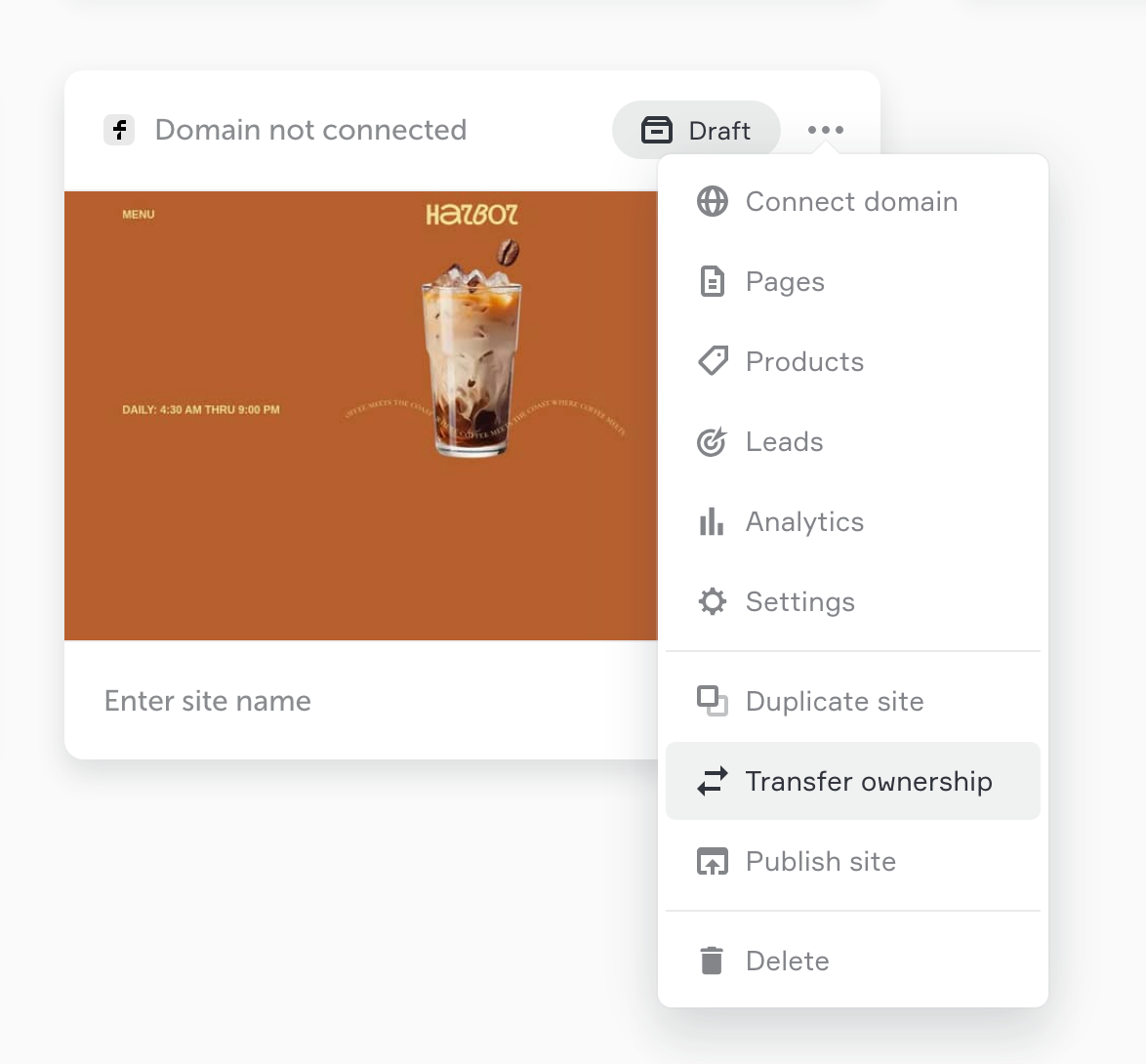Open the Draft status pill
This screenshot has width=1146, height=1064.
696,130
